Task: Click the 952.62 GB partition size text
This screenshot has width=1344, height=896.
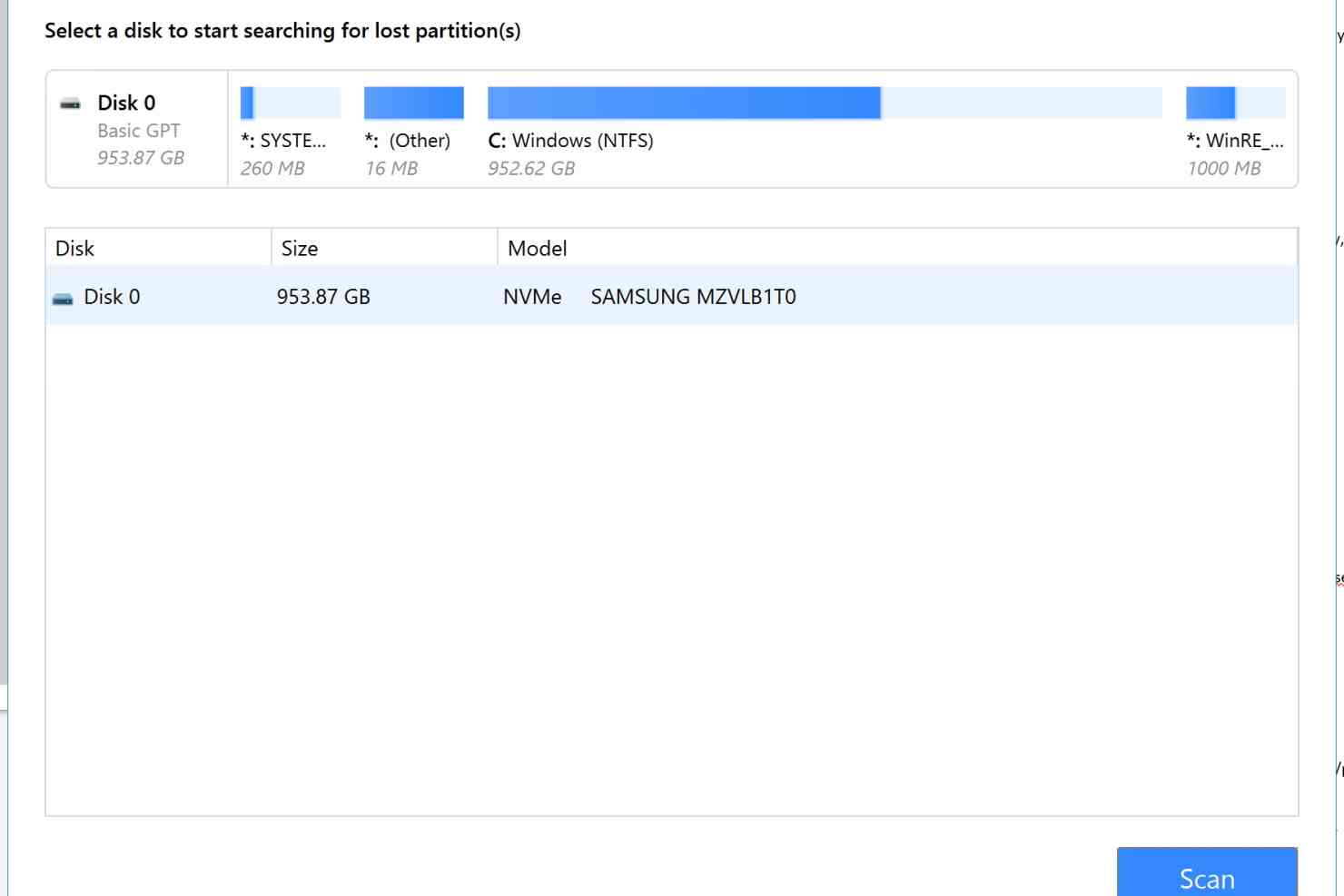Action: click(531, 168)
